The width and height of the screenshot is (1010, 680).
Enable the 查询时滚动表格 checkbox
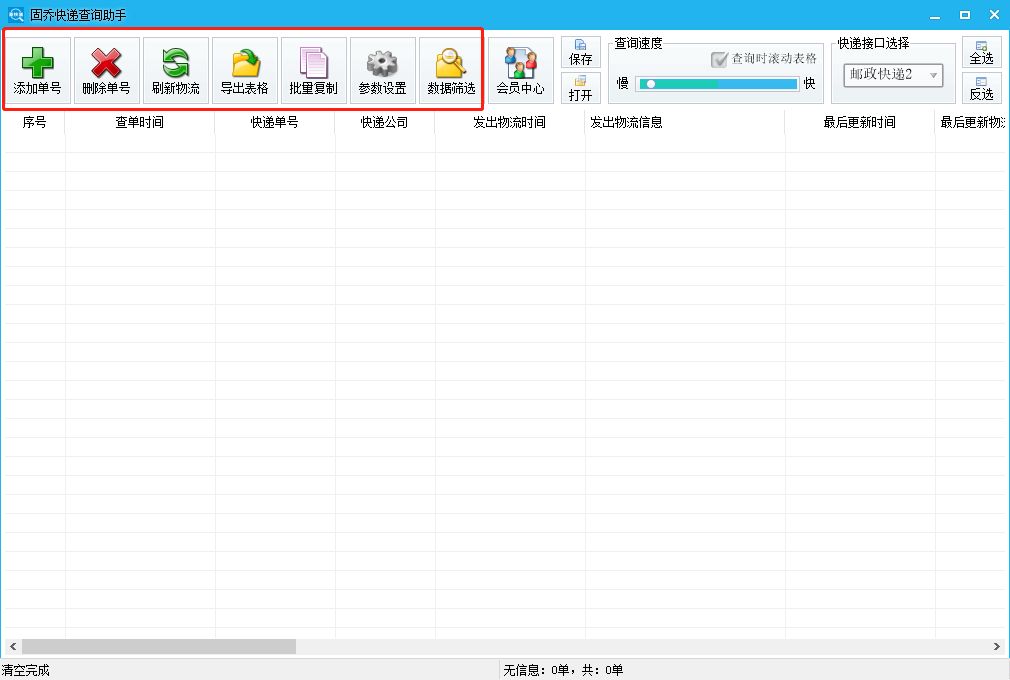719,59
